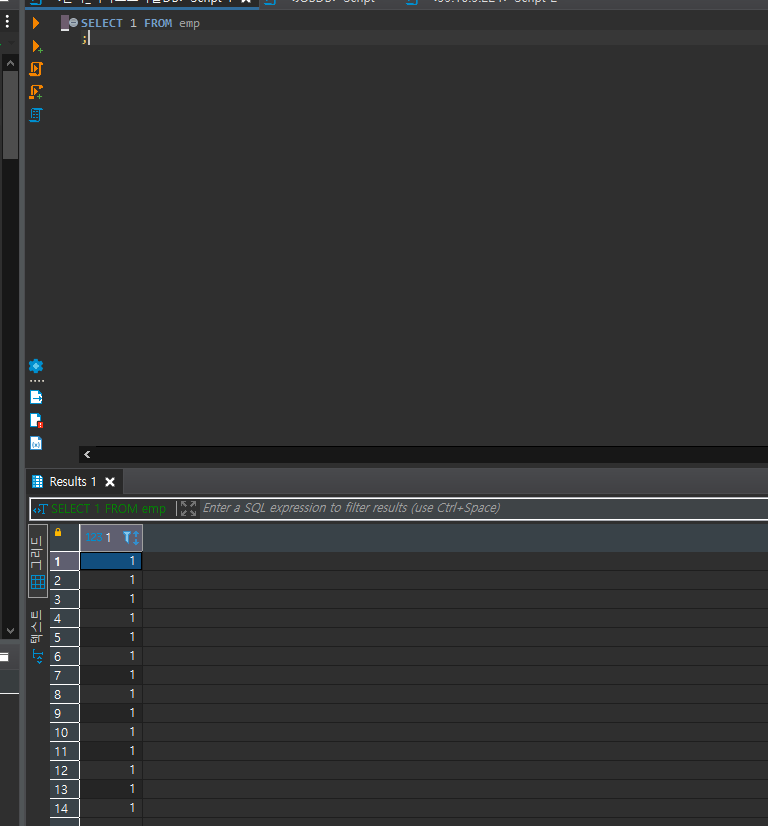Select the value cell in row 1
This screenshot has height=826, width=768.
pos(111,561)
